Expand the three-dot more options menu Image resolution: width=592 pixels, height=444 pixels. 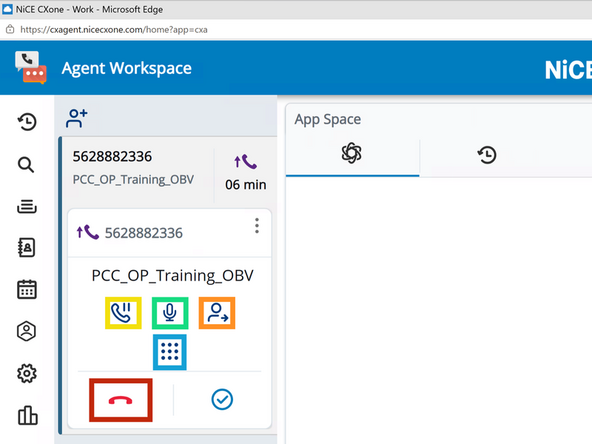pos(257,226)
